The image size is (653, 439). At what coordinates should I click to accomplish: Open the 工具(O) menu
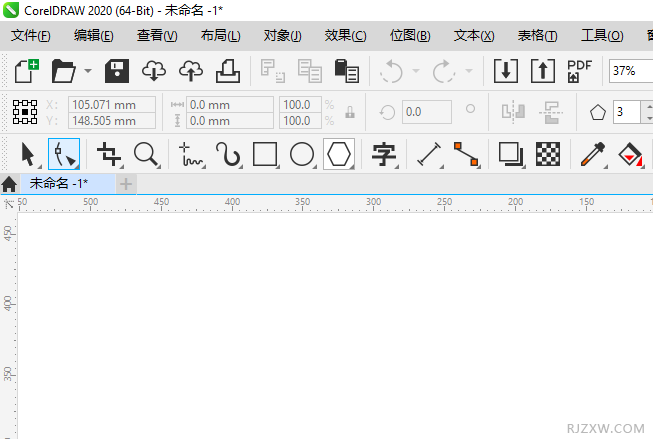pyautogui.click(x=602, y=36)
